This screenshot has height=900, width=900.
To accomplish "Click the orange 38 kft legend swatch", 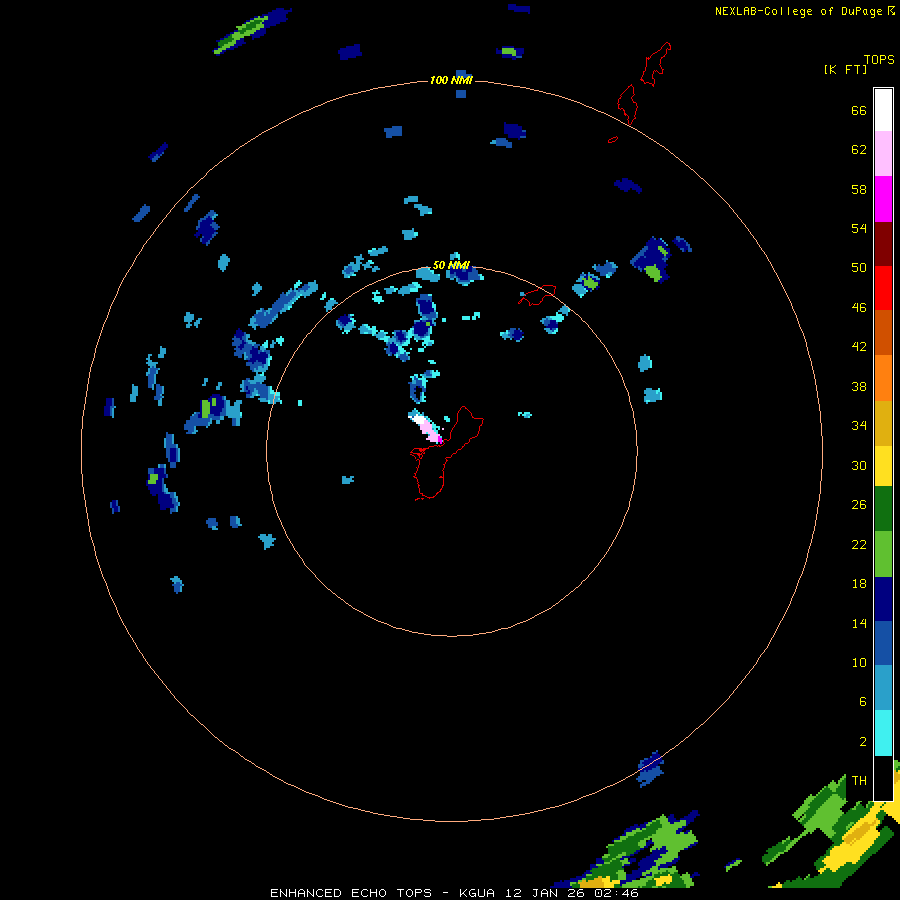I will (x=883, y=378).
